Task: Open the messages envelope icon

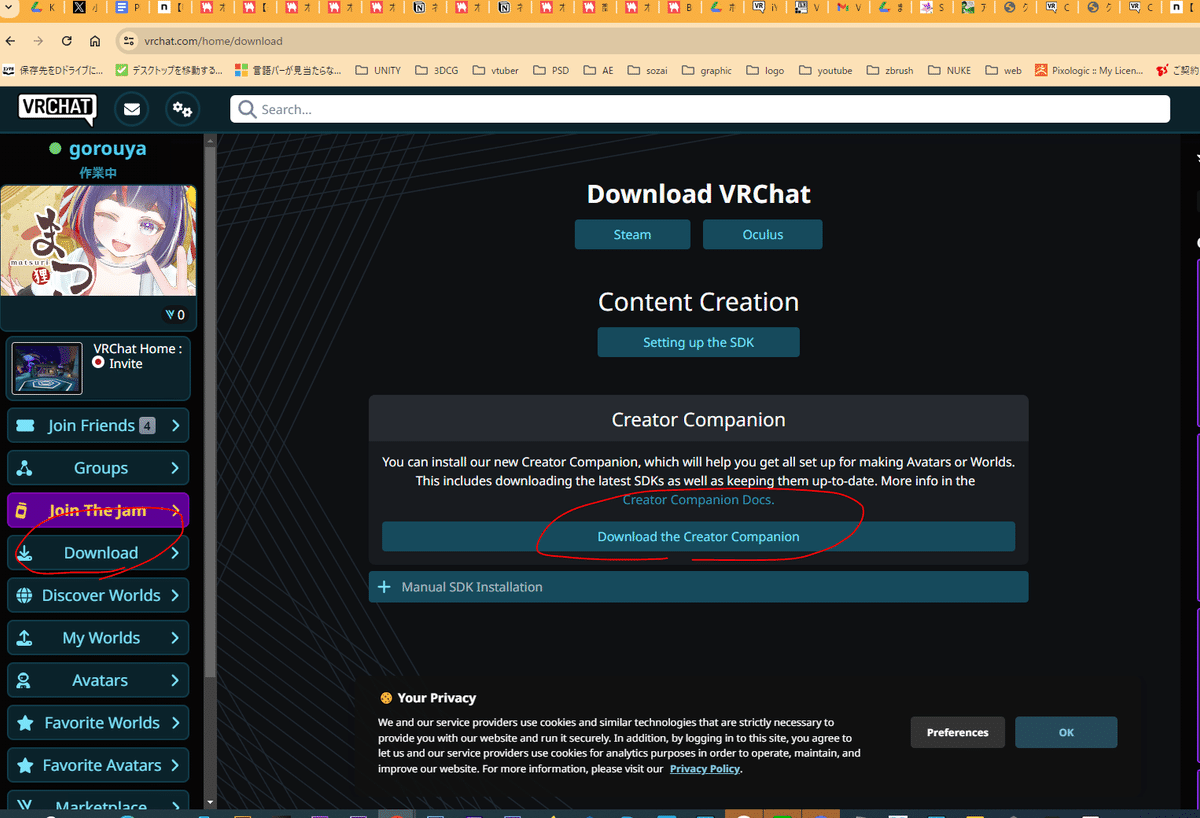Action: click(131, 109)
